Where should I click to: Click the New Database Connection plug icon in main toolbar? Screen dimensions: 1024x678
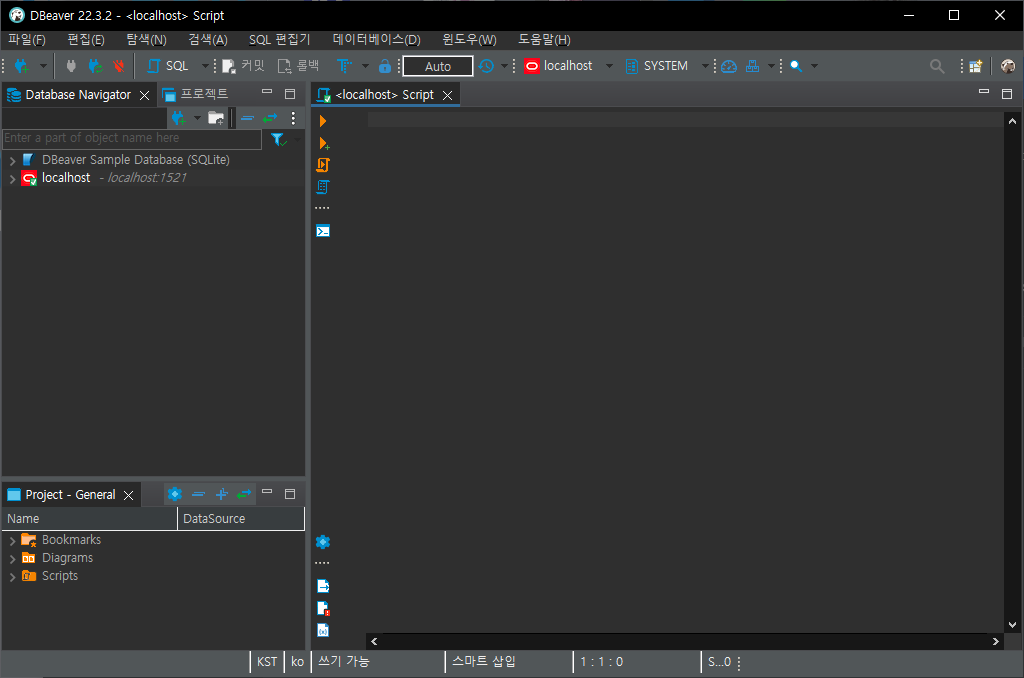click(x=22, y=66)
